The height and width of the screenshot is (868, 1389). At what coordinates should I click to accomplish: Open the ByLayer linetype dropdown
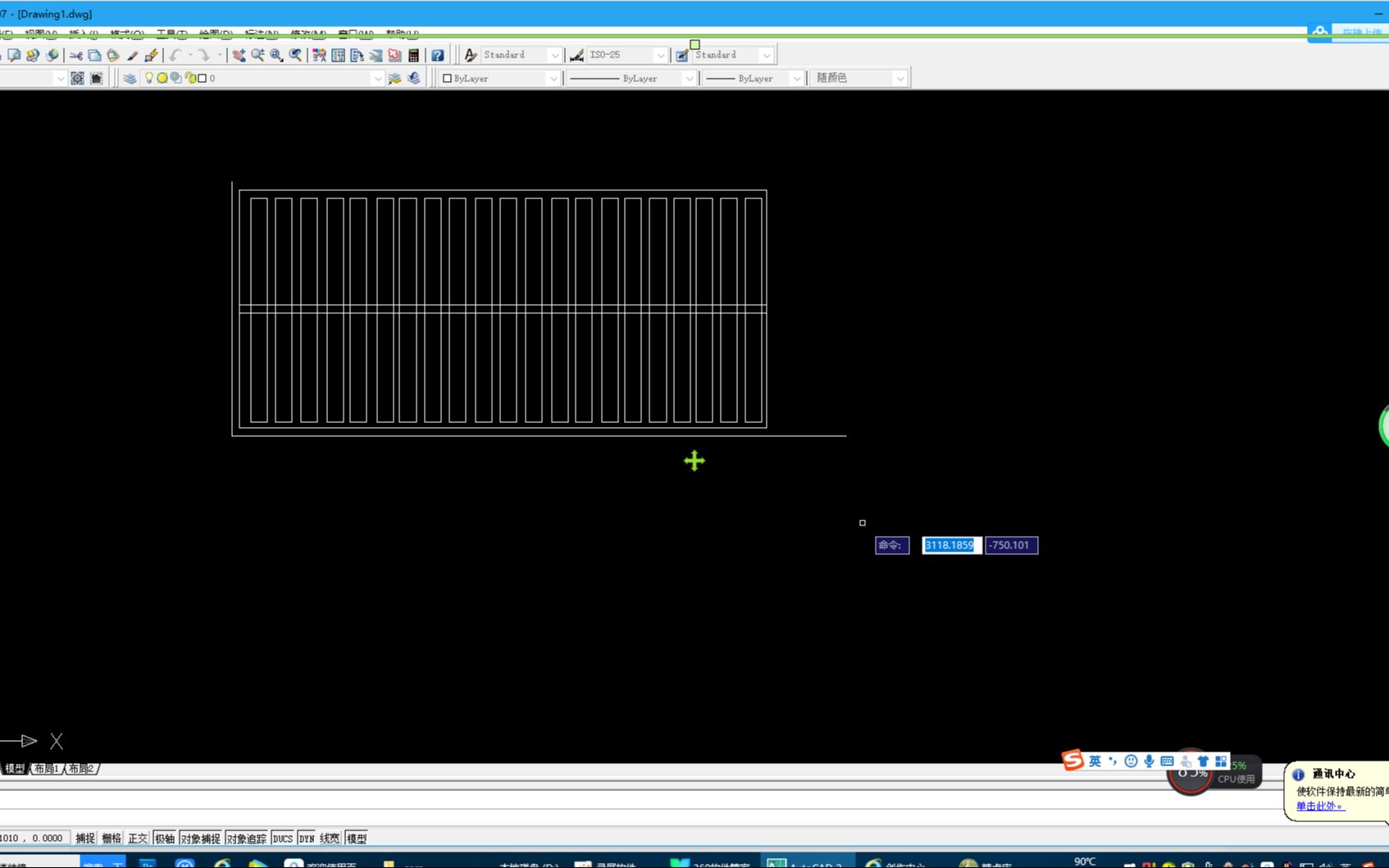(x=689, y=78)
